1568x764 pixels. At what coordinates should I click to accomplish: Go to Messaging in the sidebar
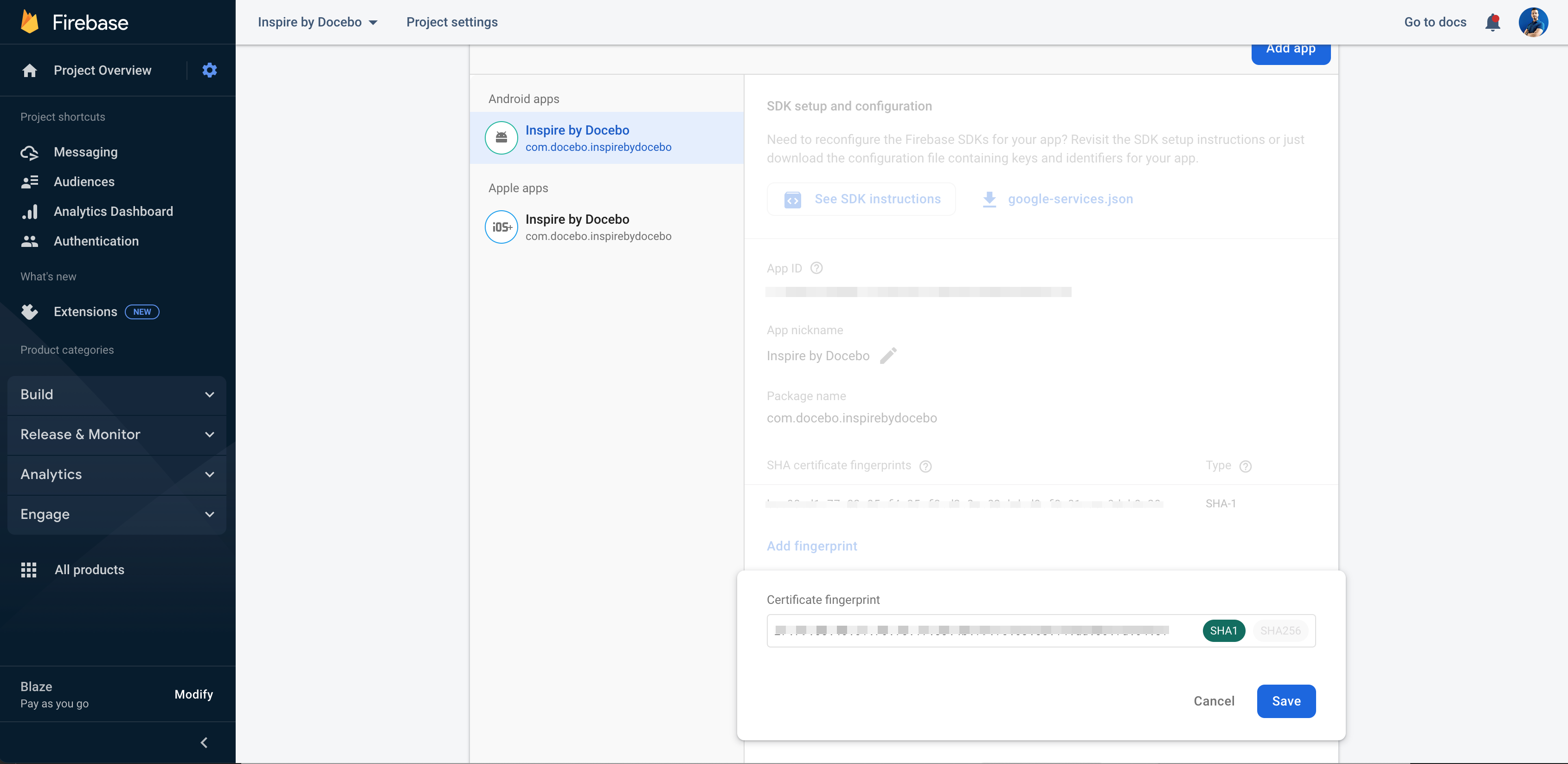pyautogui.click(x=85, y=152)
